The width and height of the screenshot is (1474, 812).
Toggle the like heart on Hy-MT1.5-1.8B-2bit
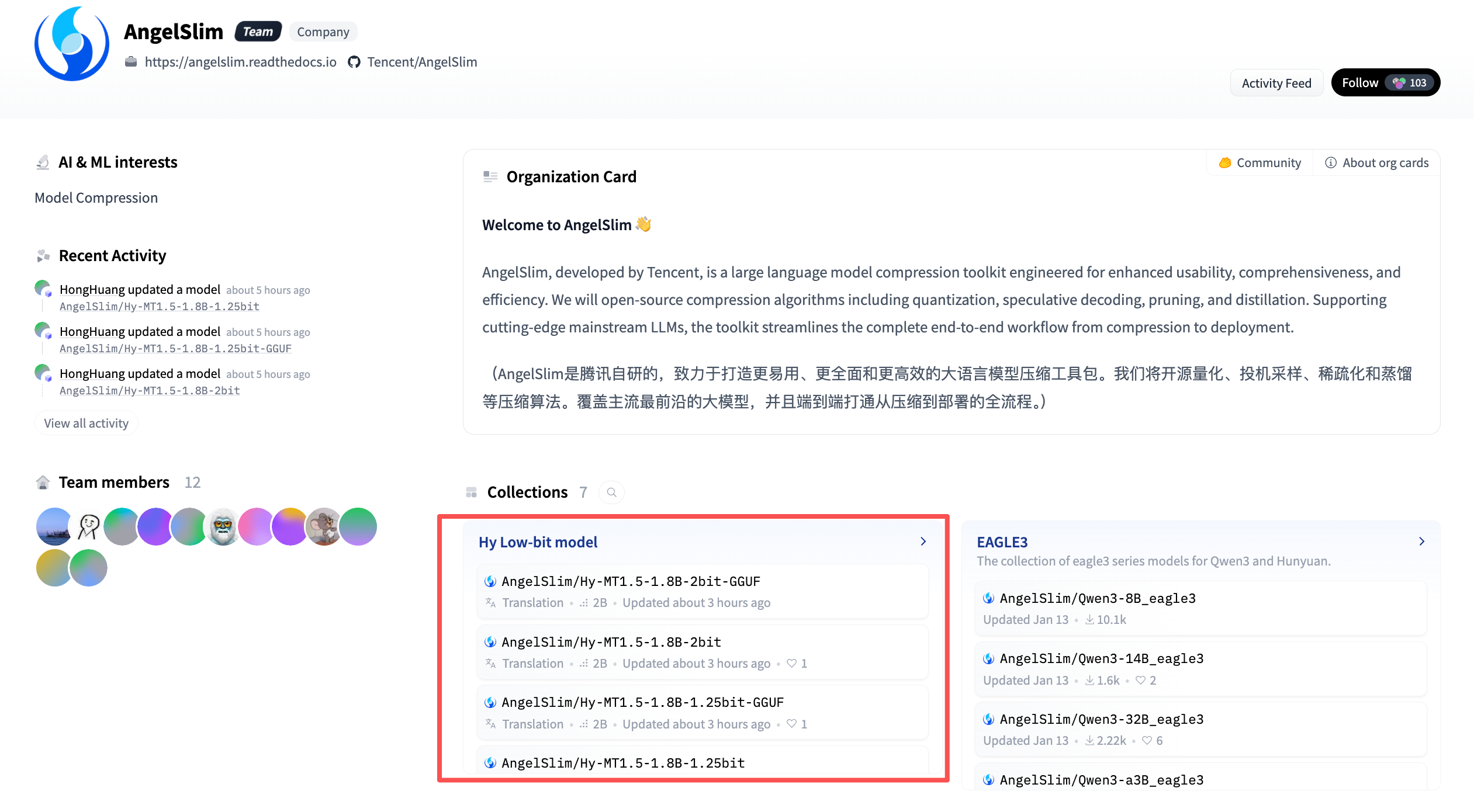[x=791, y=663]
